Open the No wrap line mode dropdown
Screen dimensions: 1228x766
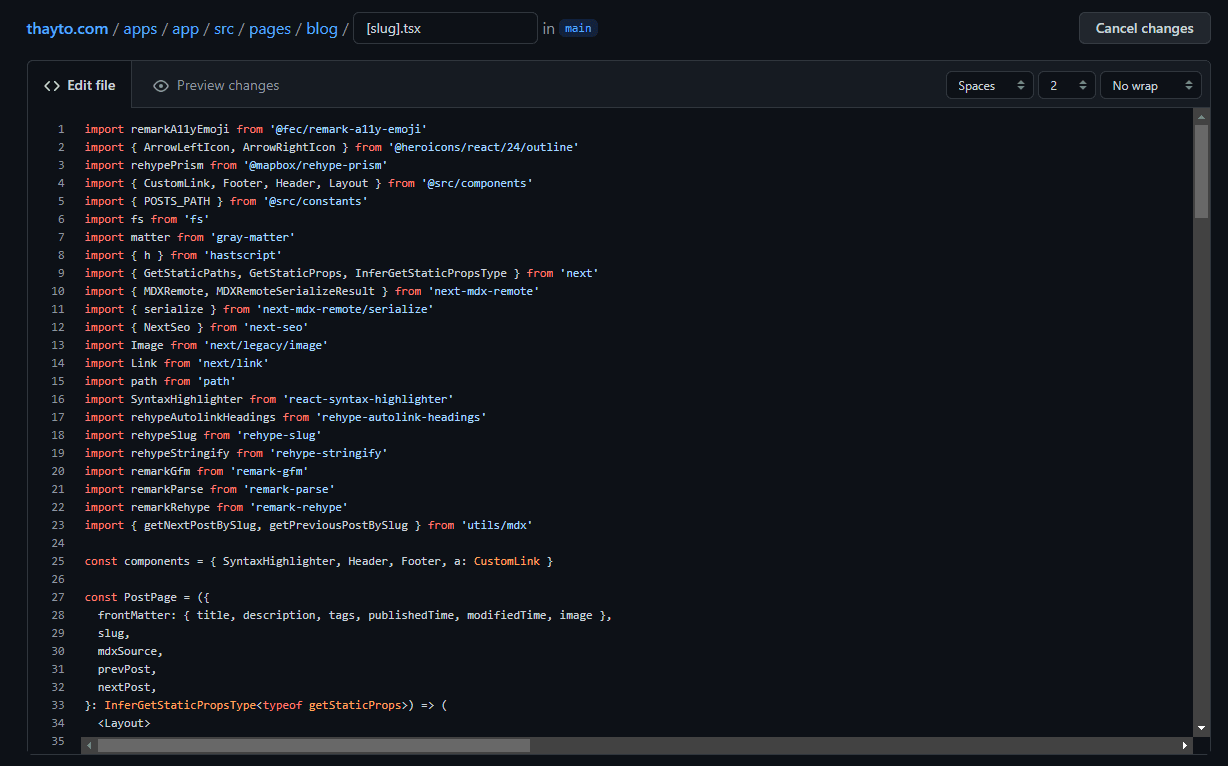pyautogui.click(x=1150, y=86)
